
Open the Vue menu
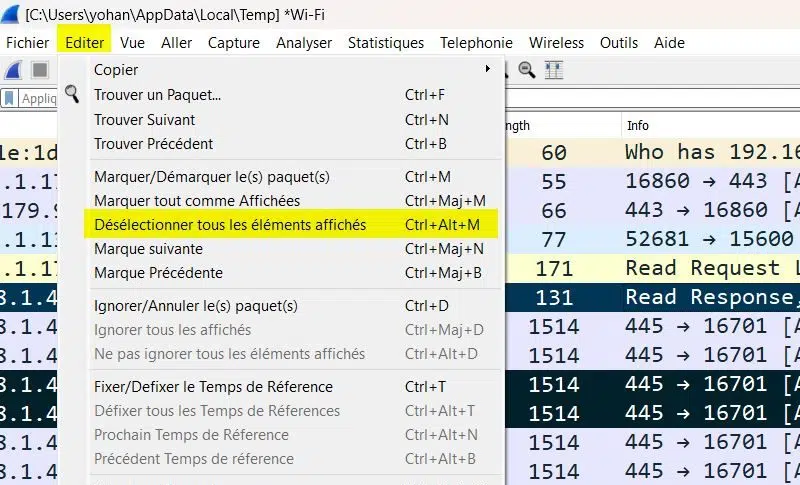(133, 43)
